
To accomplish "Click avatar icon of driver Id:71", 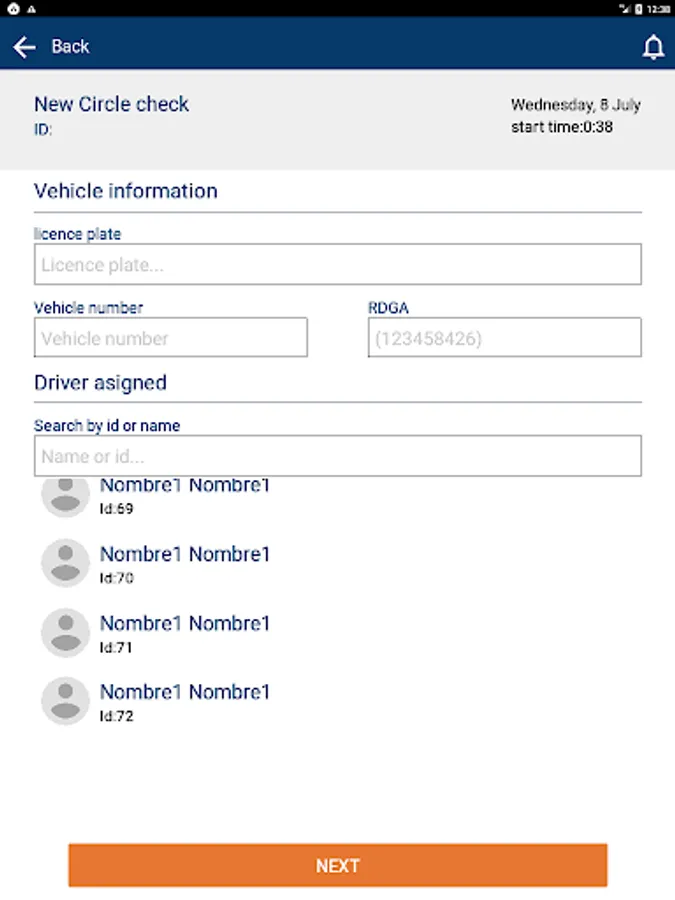I will point(65,632).
